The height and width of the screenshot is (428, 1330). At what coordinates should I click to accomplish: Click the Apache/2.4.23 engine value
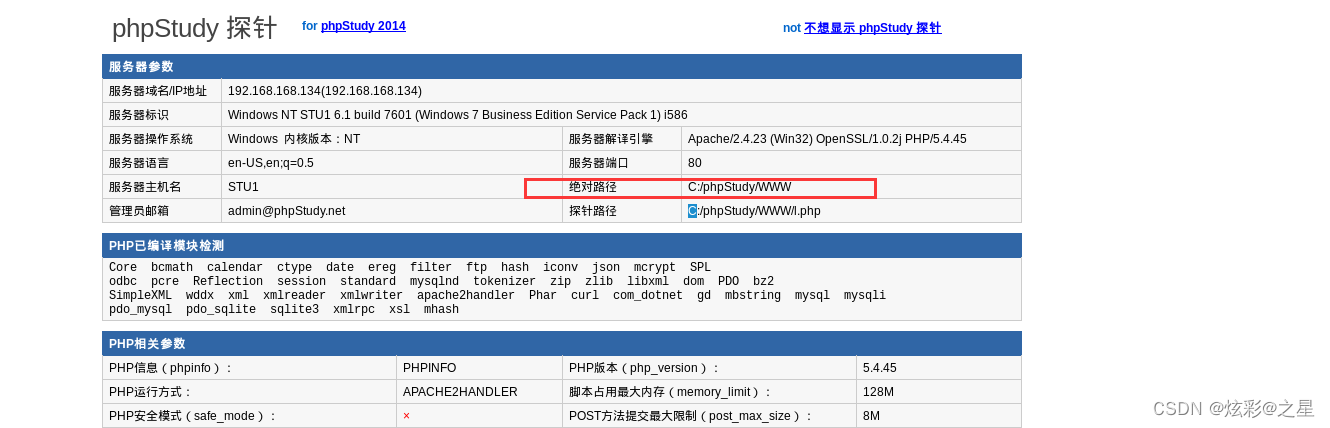[826, 139]
